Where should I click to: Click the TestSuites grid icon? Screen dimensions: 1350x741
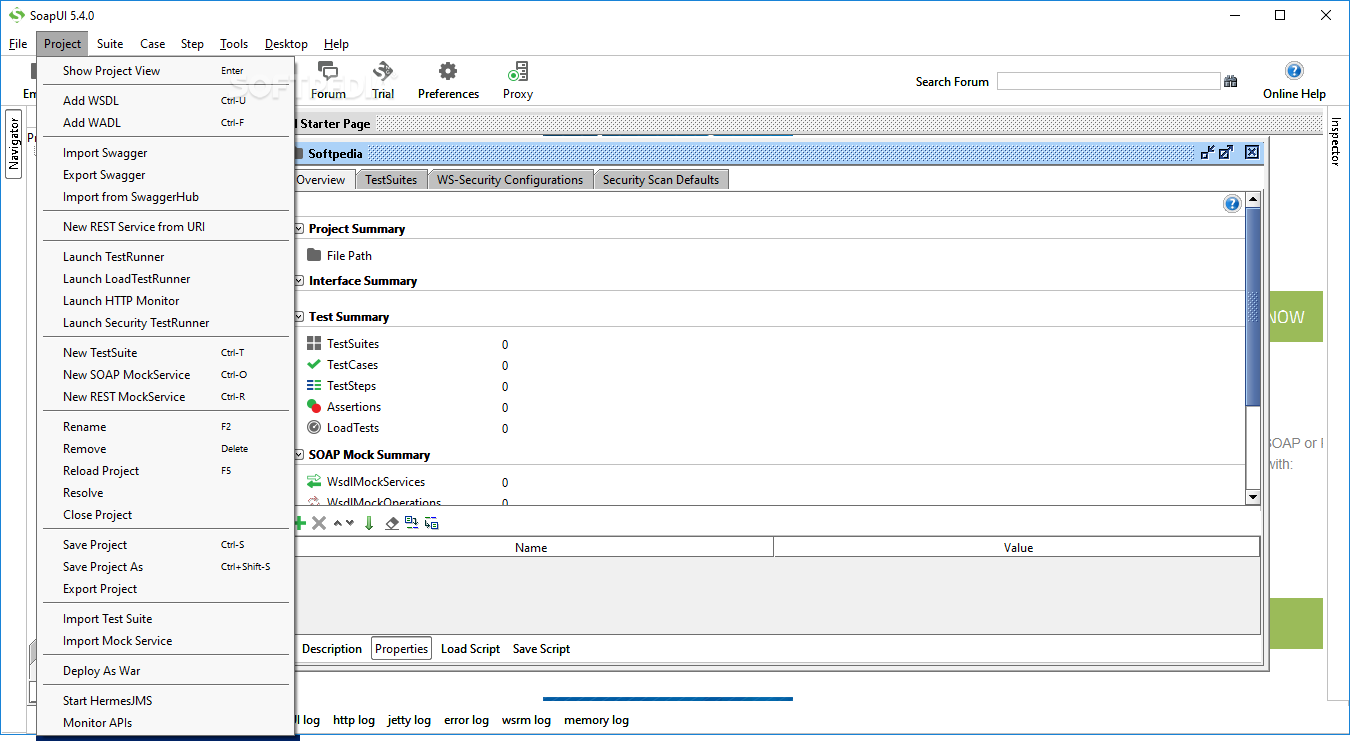click(x=314, y=343)
